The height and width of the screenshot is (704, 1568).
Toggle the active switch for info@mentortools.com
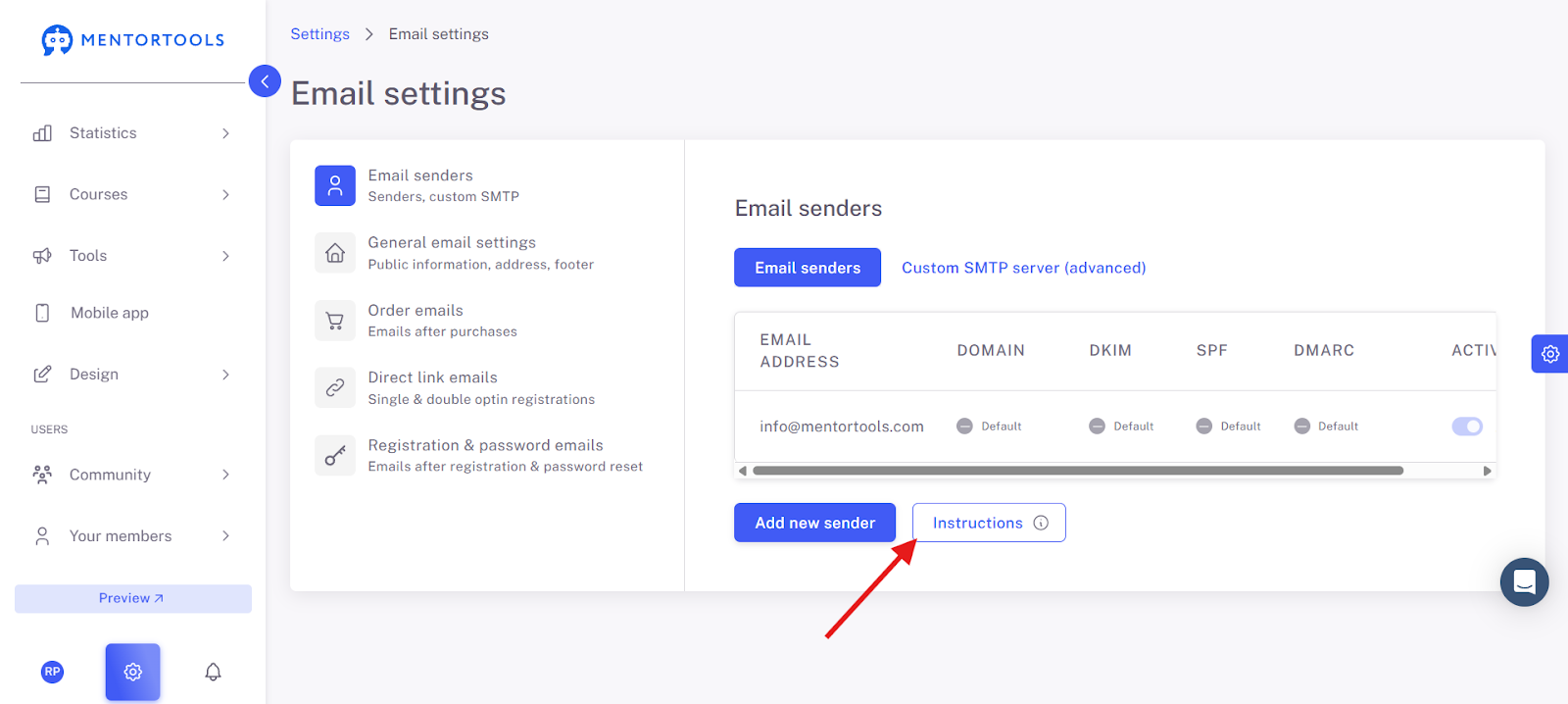tap(1467, 427)
